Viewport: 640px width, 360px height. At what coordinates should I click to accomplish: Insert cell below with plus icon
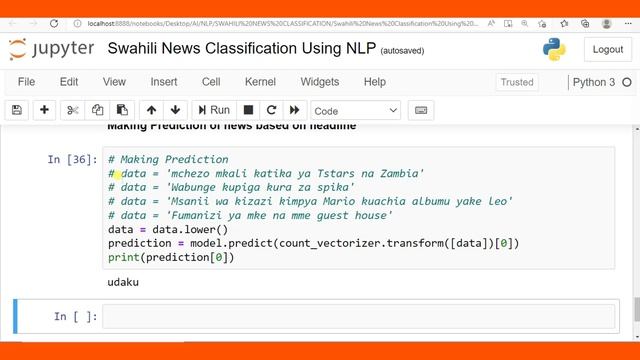click(x=44, y=110)
